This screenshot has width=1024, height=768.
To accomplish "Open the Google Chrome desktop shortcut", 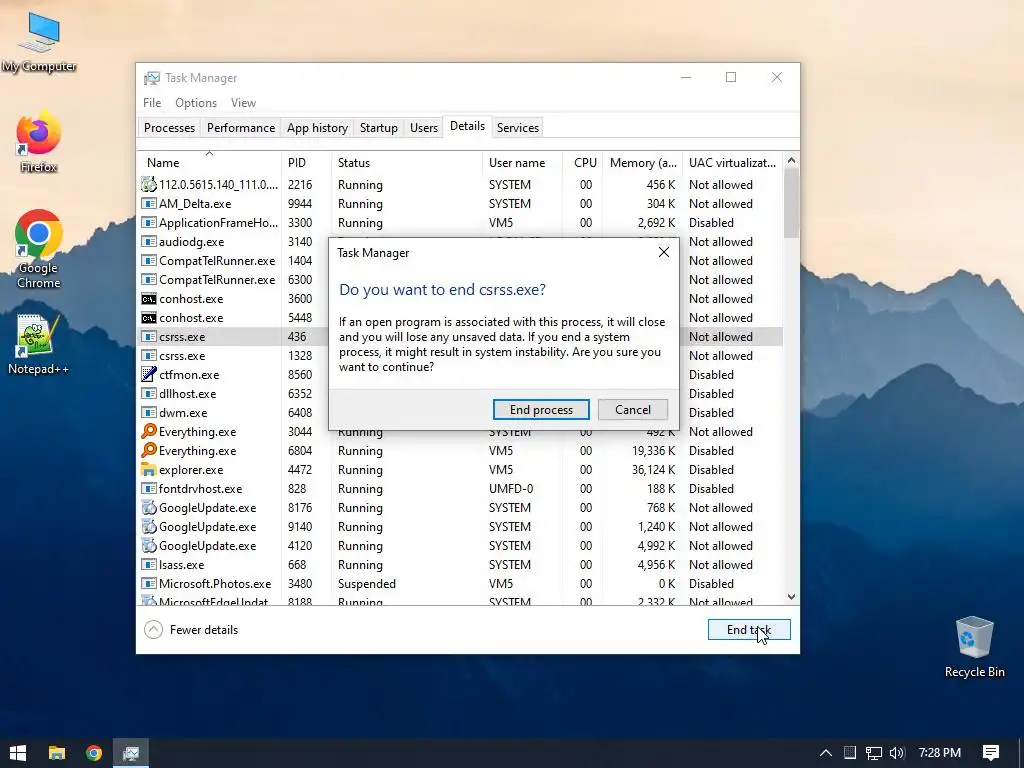I will [x=39, y=249].
